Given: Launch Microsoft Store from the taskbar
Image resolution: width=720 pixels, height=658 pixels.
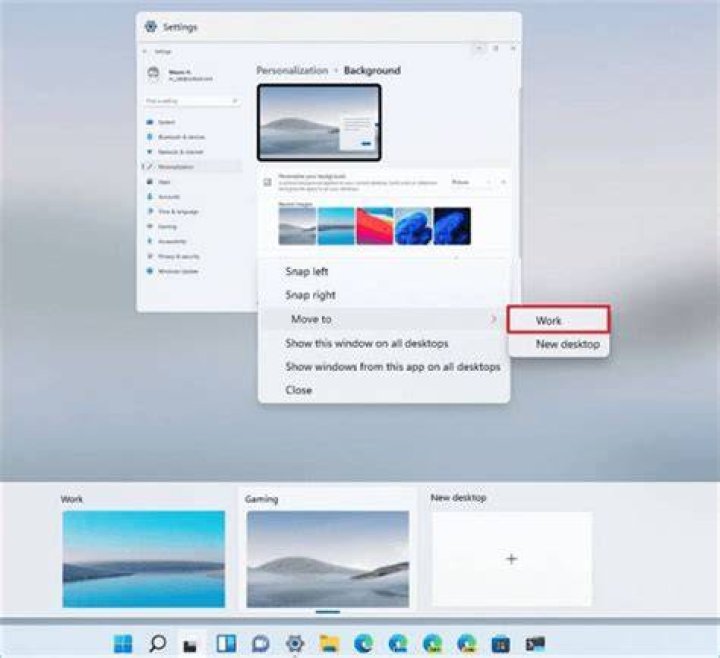Looking at the screenshot, I should point(501,644).
